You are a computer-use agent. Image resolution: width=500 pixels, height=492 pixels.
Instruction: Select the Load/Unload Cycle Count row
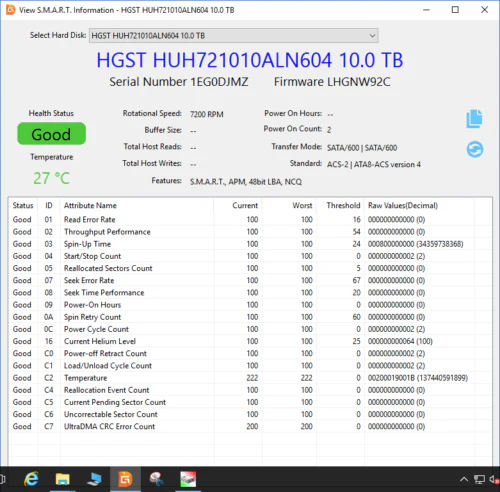(250, 366)
